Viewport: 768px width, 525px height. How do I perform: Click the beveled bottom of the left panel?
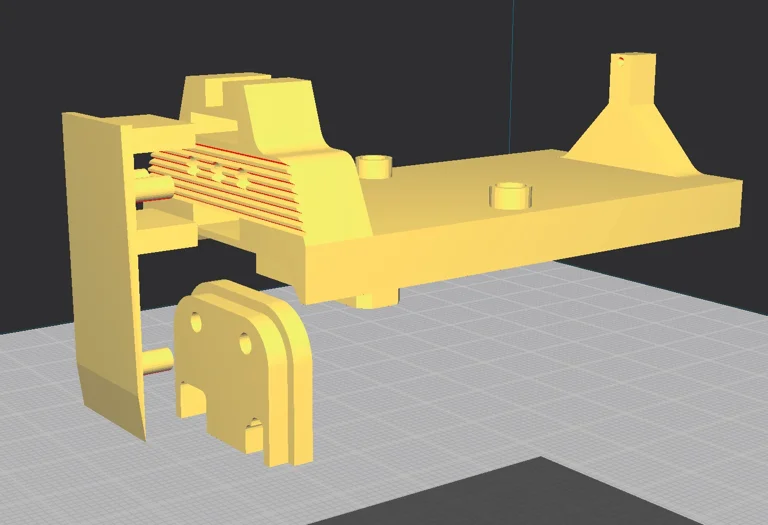point(113,400)
